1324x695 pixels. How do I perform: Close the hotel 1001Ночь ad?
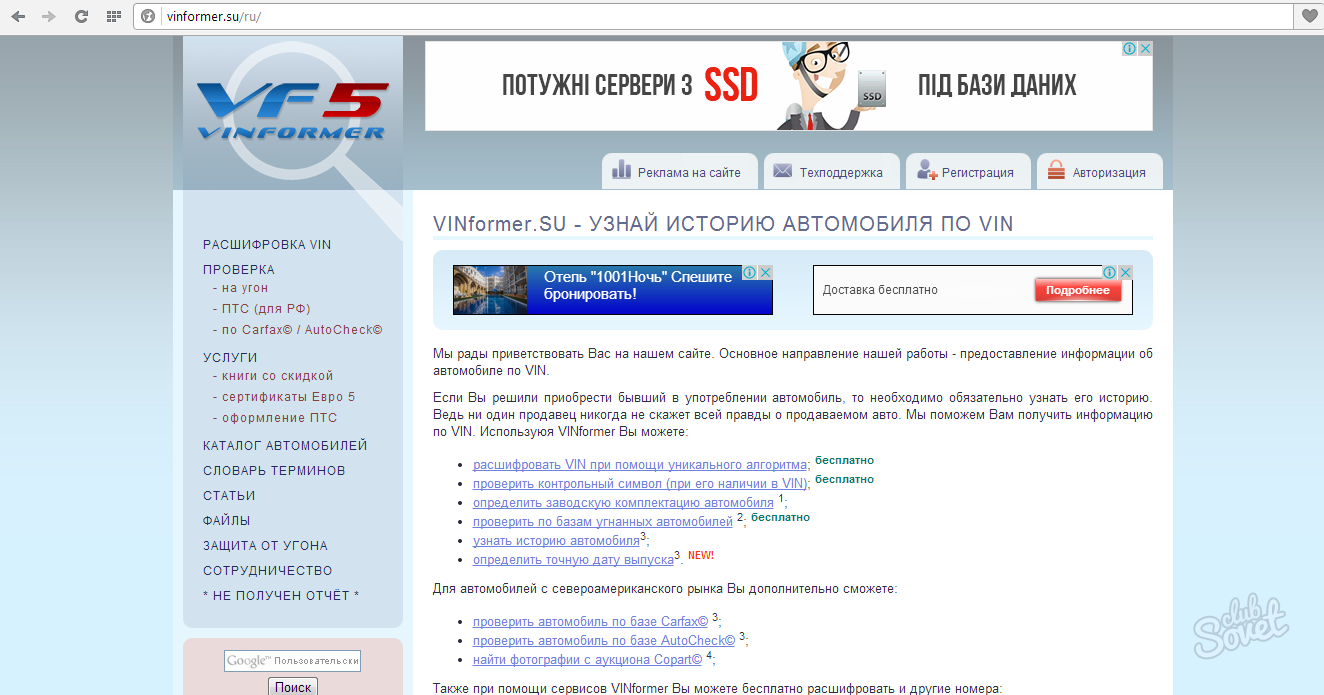[x=765, y=273]
